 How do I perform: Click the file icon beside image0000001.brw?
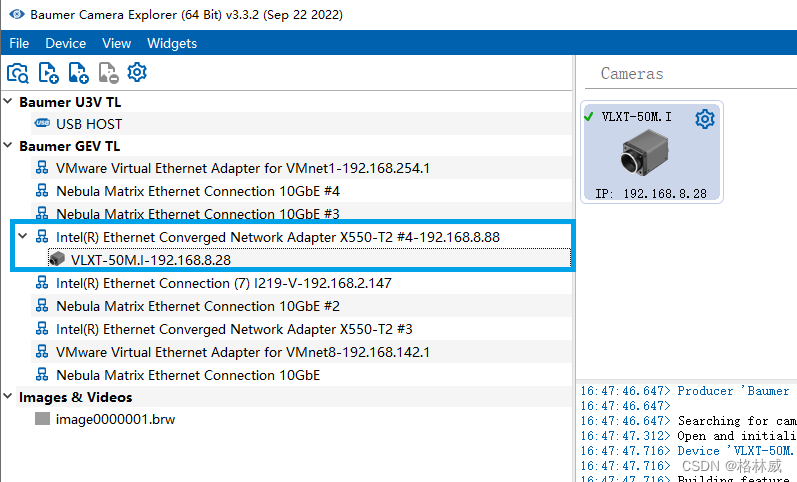click(x=42, y=418)
